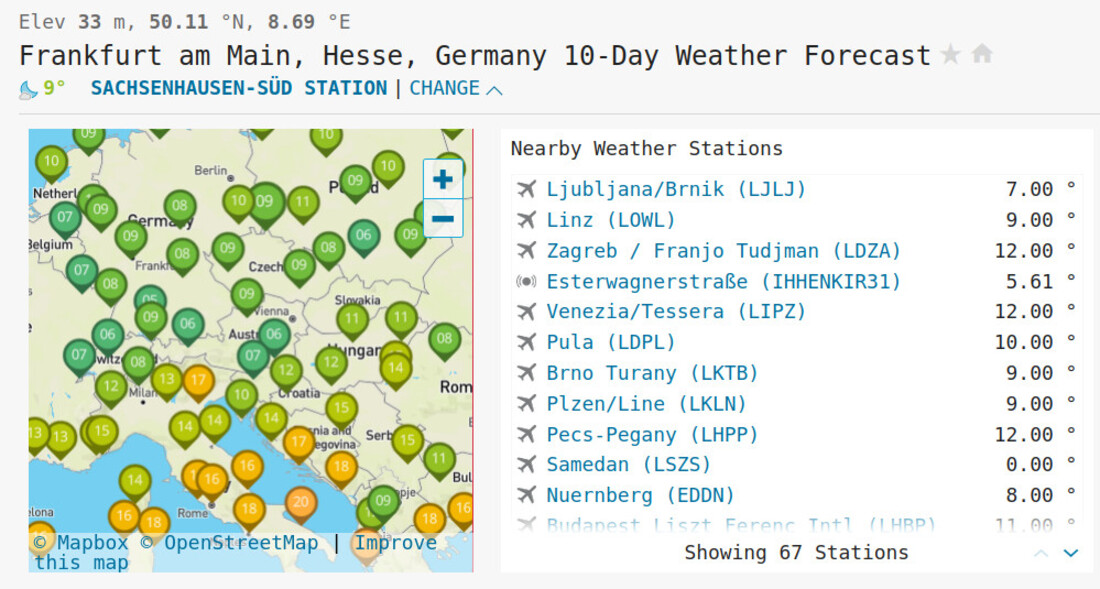The height and width of the screenshot is (589, 1100).
Task: Open the OpenStreetMap attribution link
Action: pyautogui.click(x=231, y=543)
